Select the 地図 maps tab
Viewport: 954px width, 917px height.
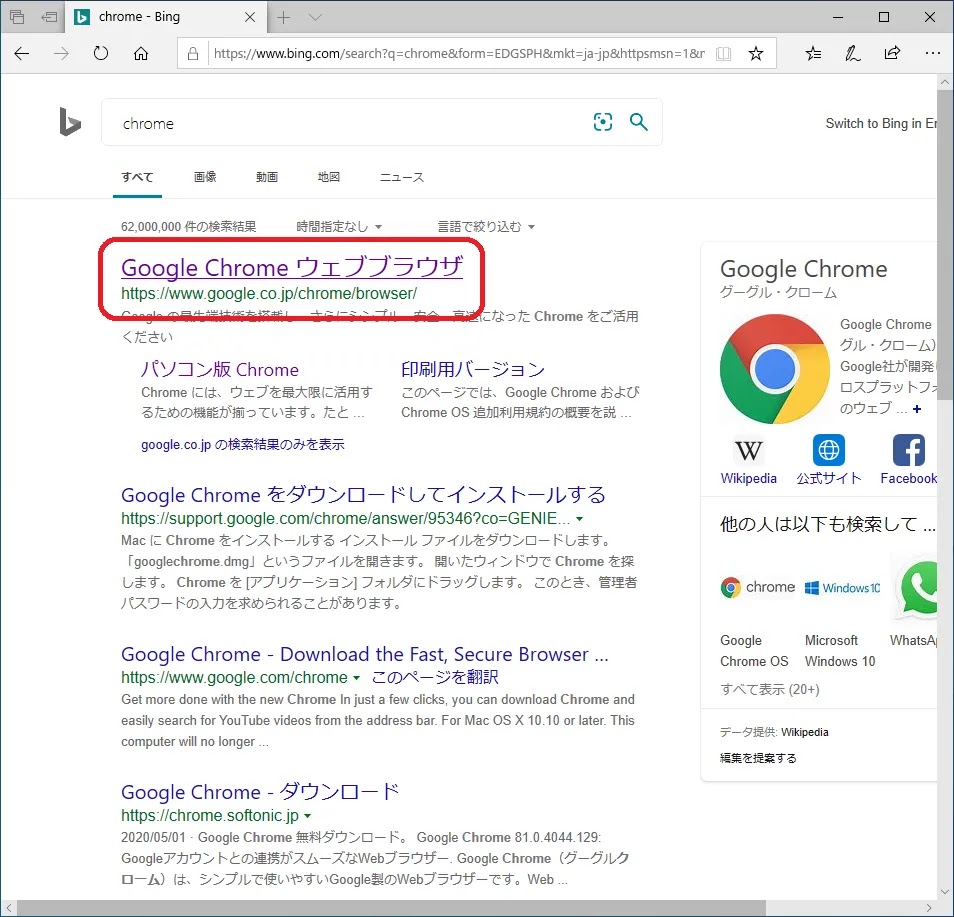coord(329,177)
